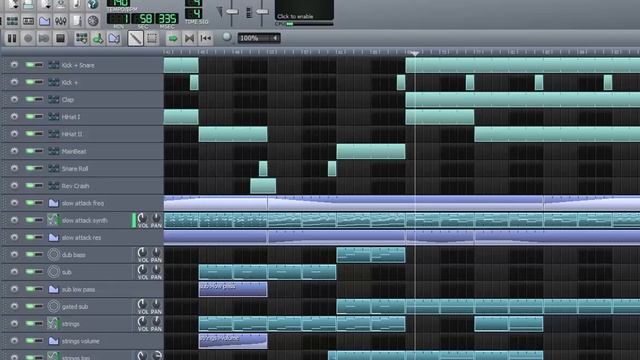The width and height of the screenshot is (640, 360).
Task: Select the Rev Crash pattern clip
Action: pos(263,186)
